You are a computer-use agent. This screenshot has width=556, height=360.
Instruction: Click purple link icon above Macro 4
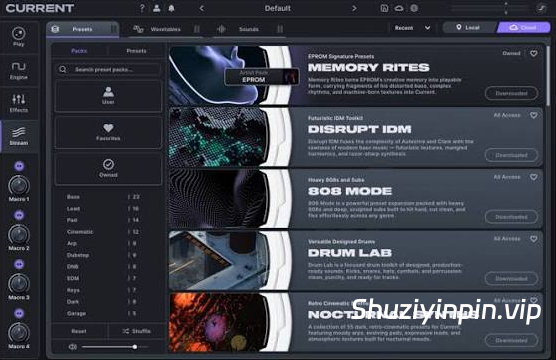click(x=19, y=314)
